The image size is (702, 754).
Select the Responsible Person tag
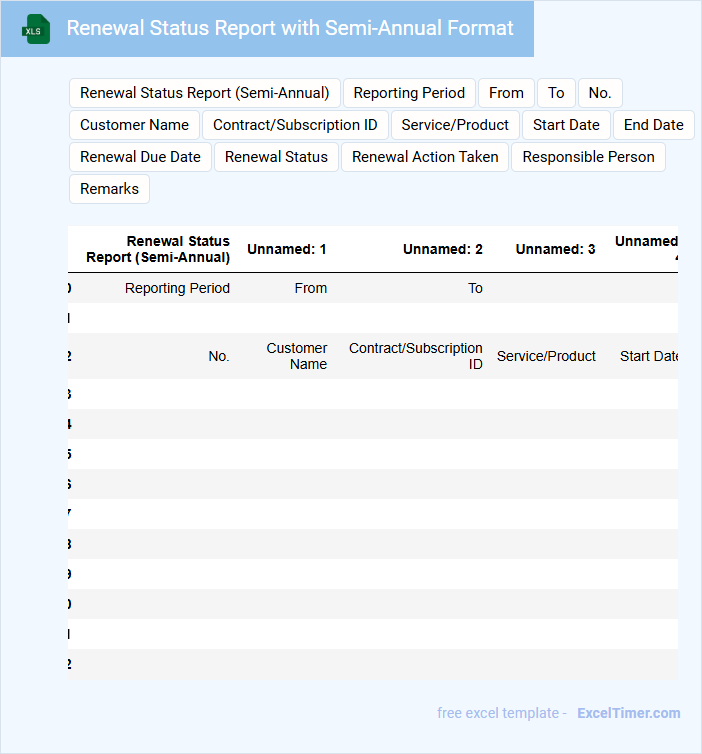[x=588, y=157]
